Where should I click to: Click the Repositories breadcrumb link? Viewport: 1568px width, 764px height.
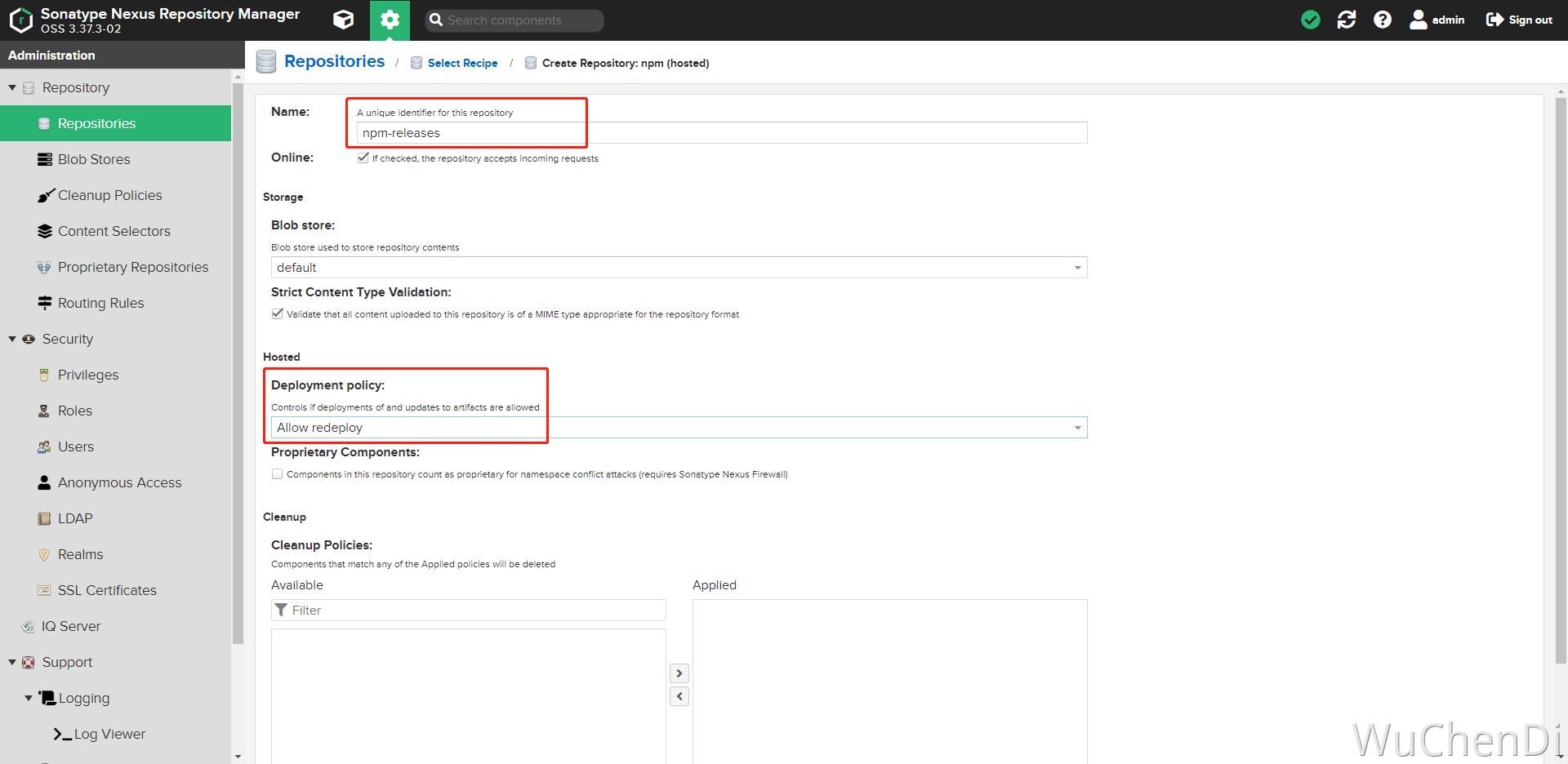tap(334, 61)
